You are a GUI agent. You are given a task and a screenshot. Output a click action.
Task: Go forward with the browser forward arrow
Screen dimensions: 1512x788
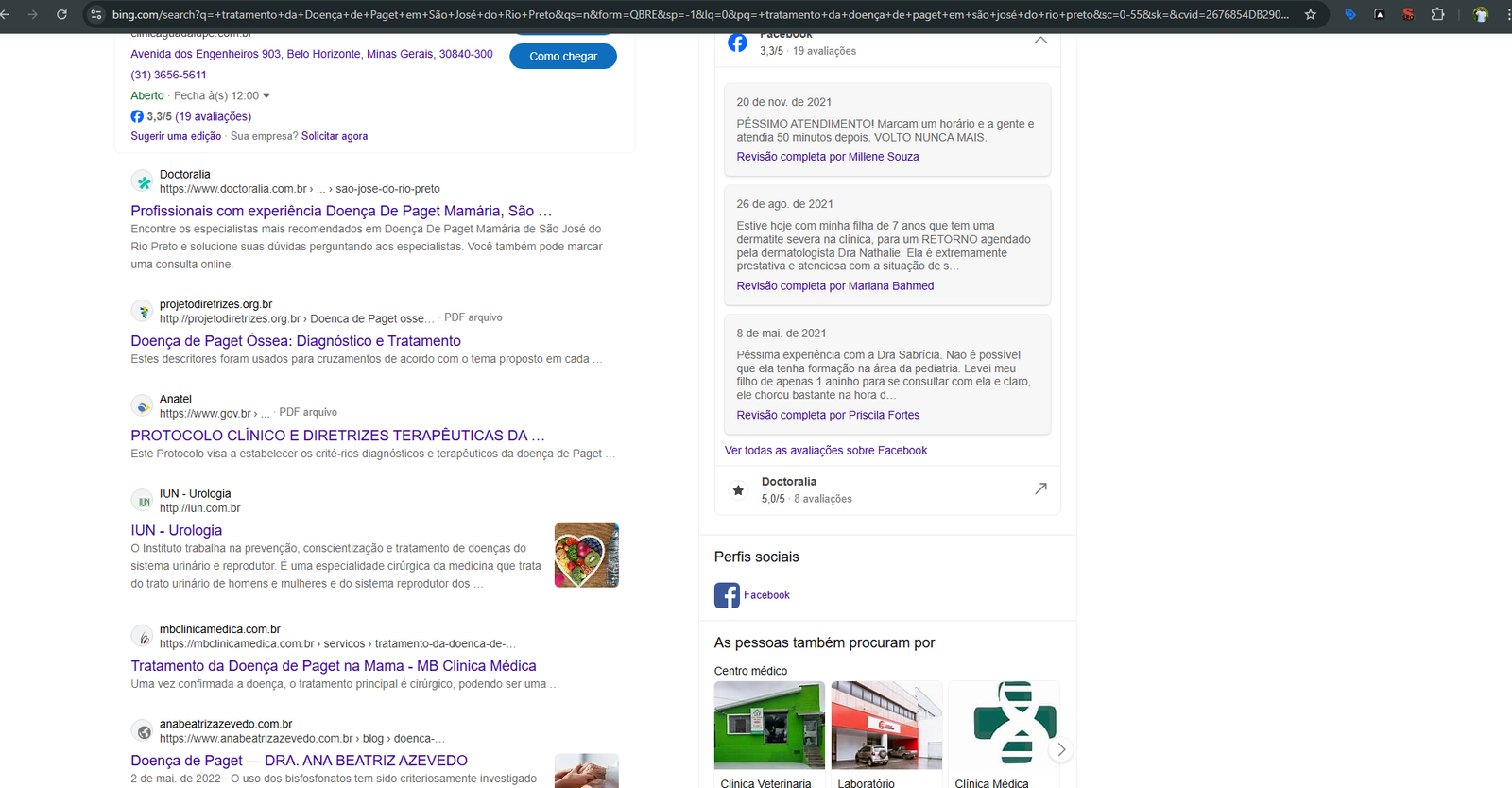tap(33, 14)
